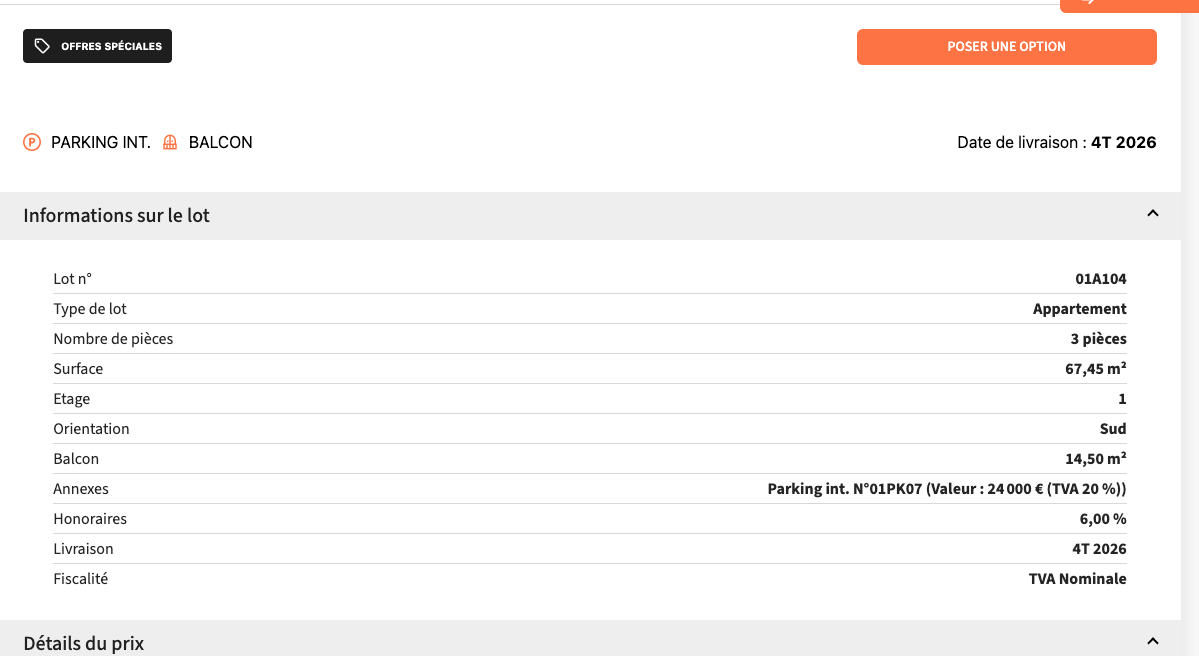Click the Balcon 14,50 m² value

click(1095, 459)
